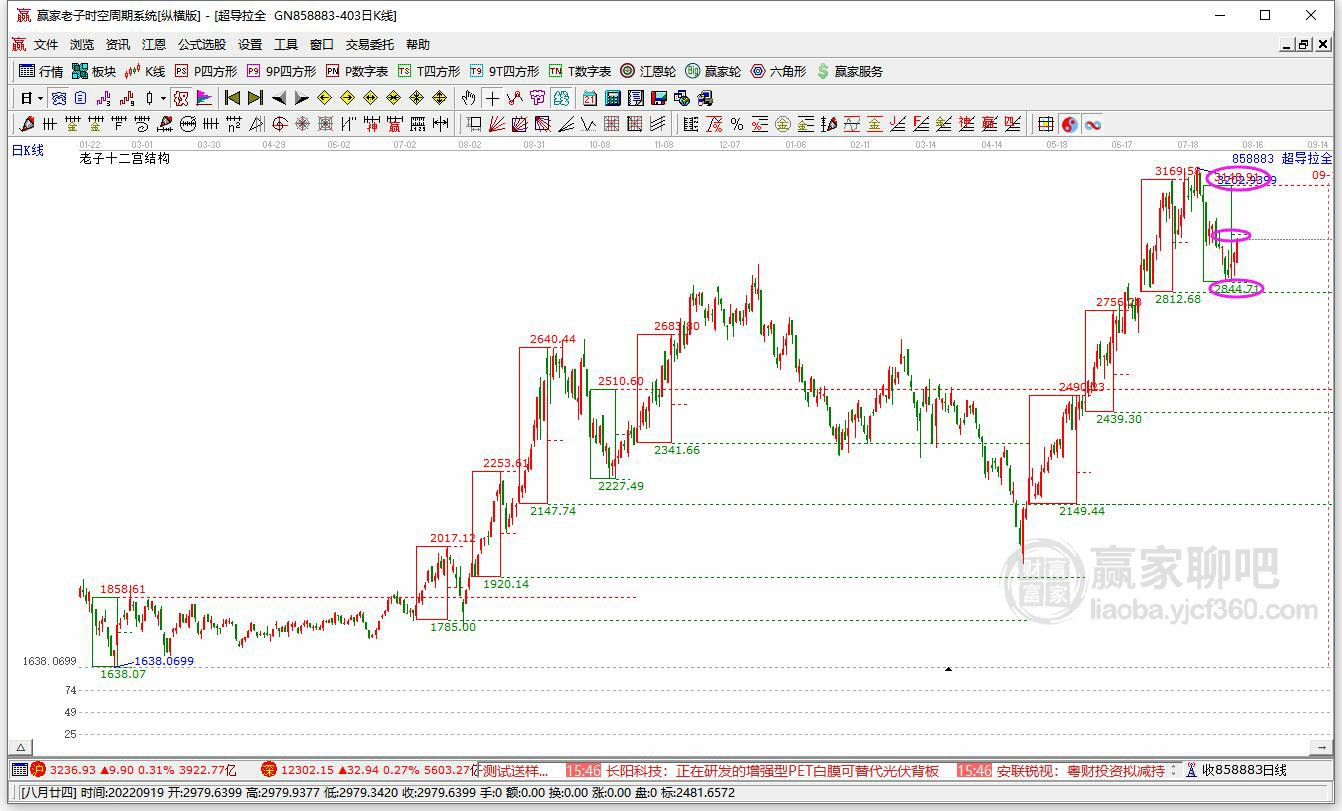This screenshot has width=1342, height=811.
Task: Step chart right with black right triangle
Action: 302,98
